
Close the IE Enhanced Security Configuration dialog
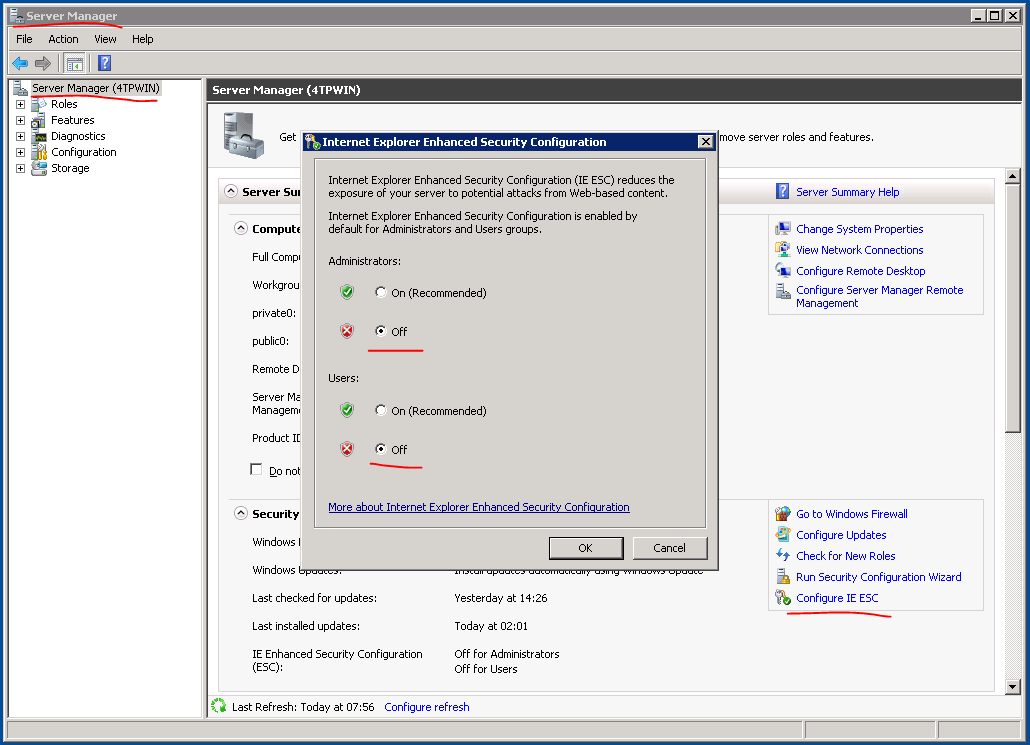705,141
